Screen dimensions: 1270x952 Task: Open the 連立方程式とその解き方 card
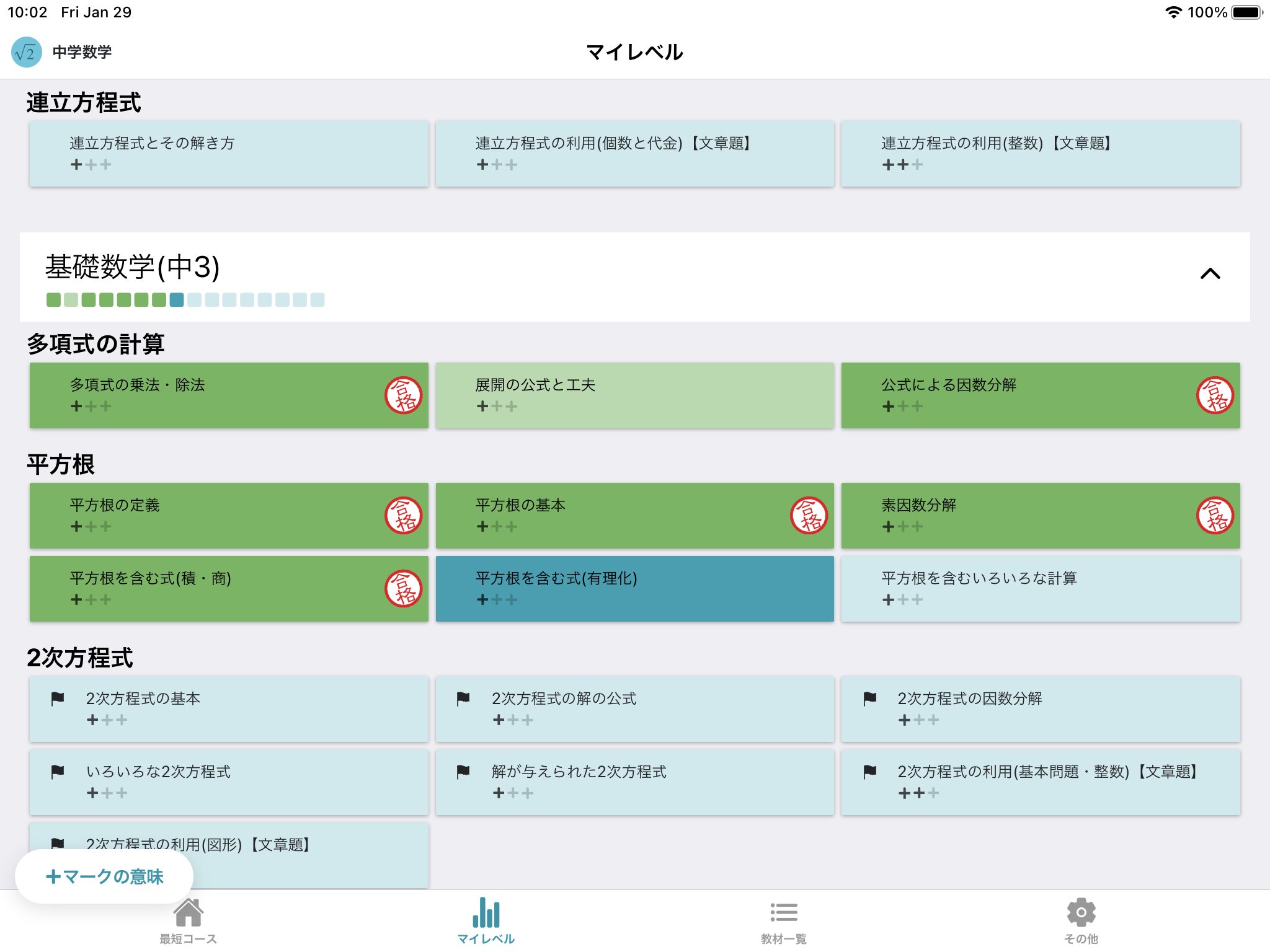coord(229,153)
